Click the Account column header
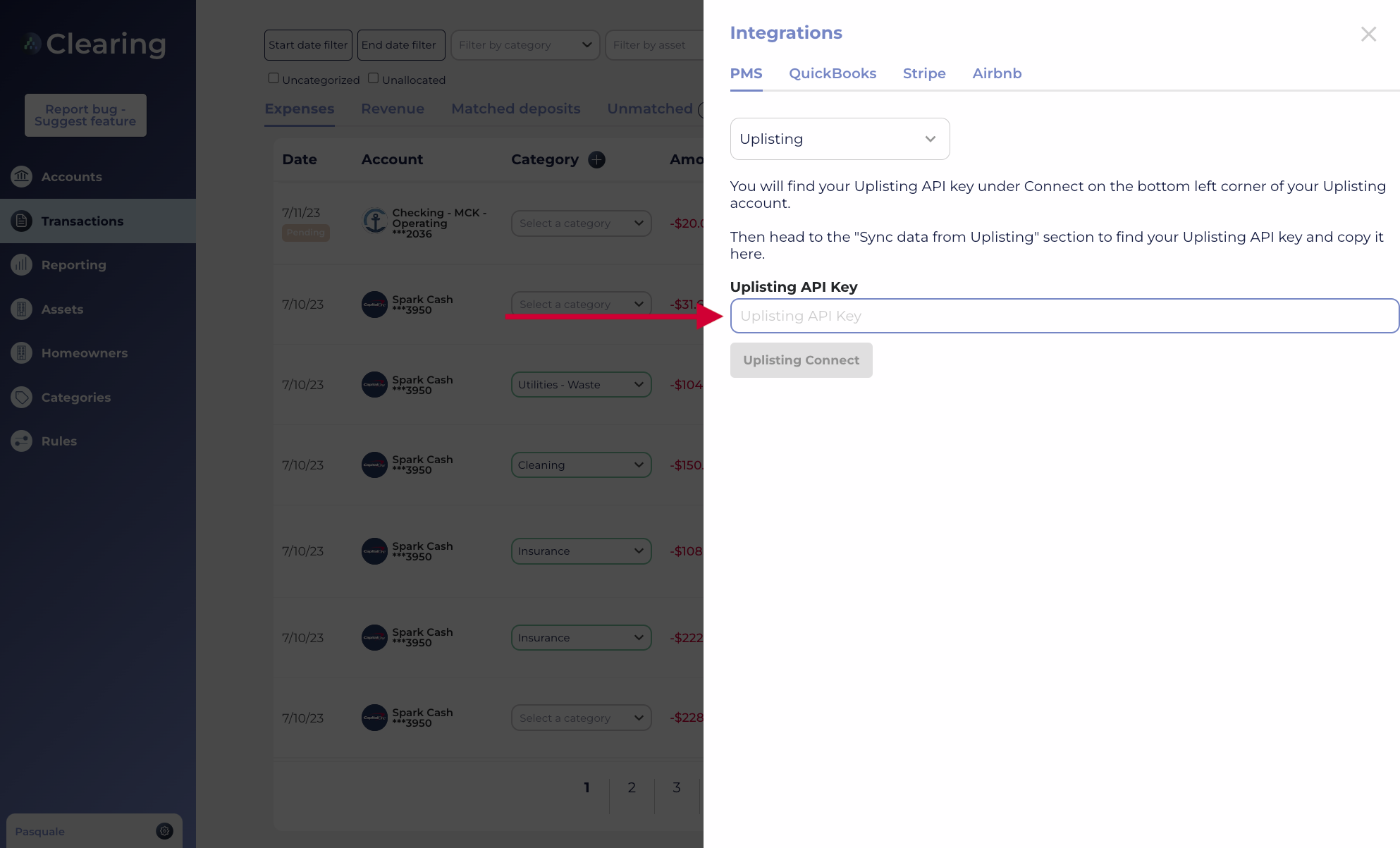The image size is (1400, 848). pos(392,160)
